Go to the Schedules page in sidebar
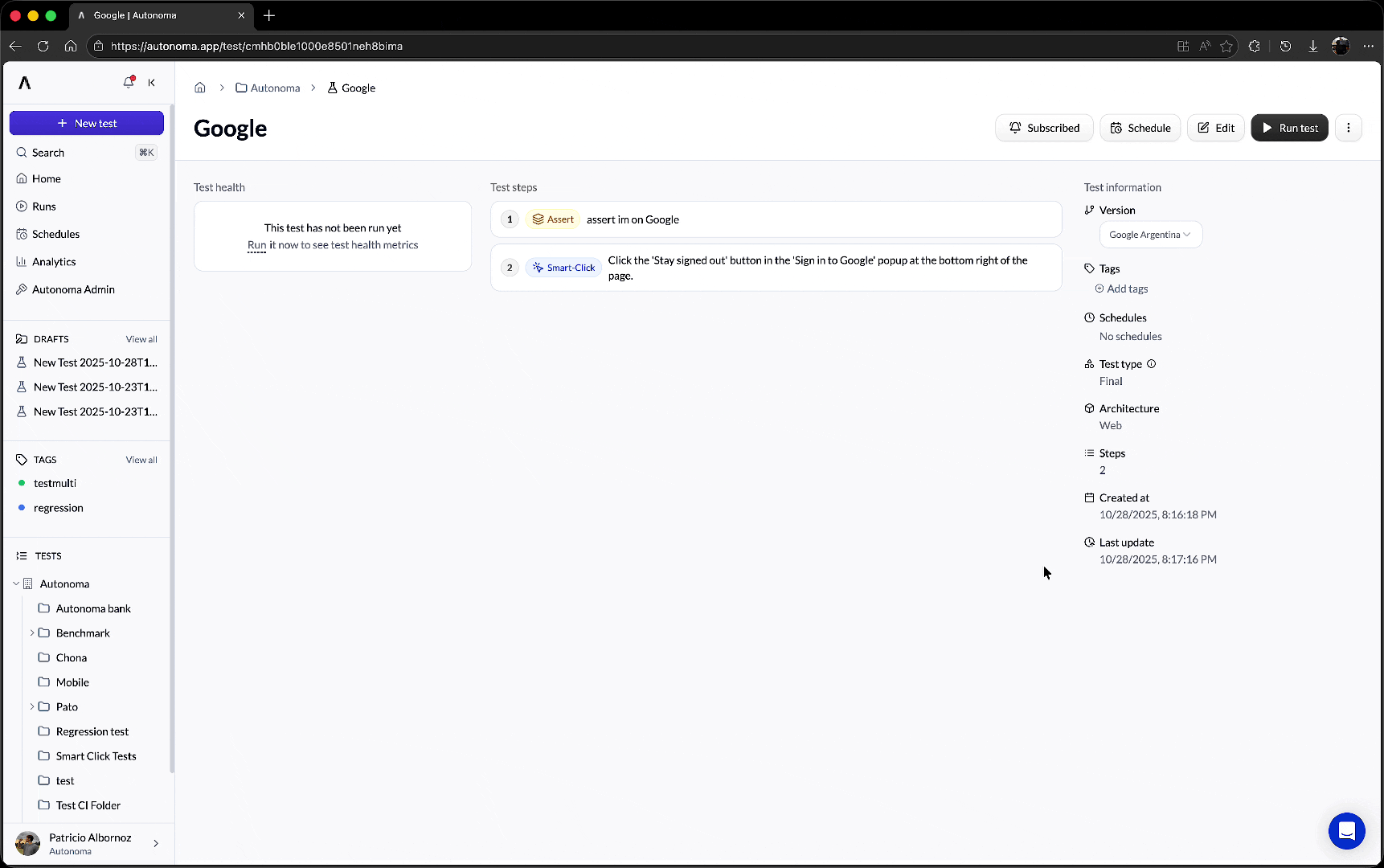Screen dimensions: 1384x868 55,234
